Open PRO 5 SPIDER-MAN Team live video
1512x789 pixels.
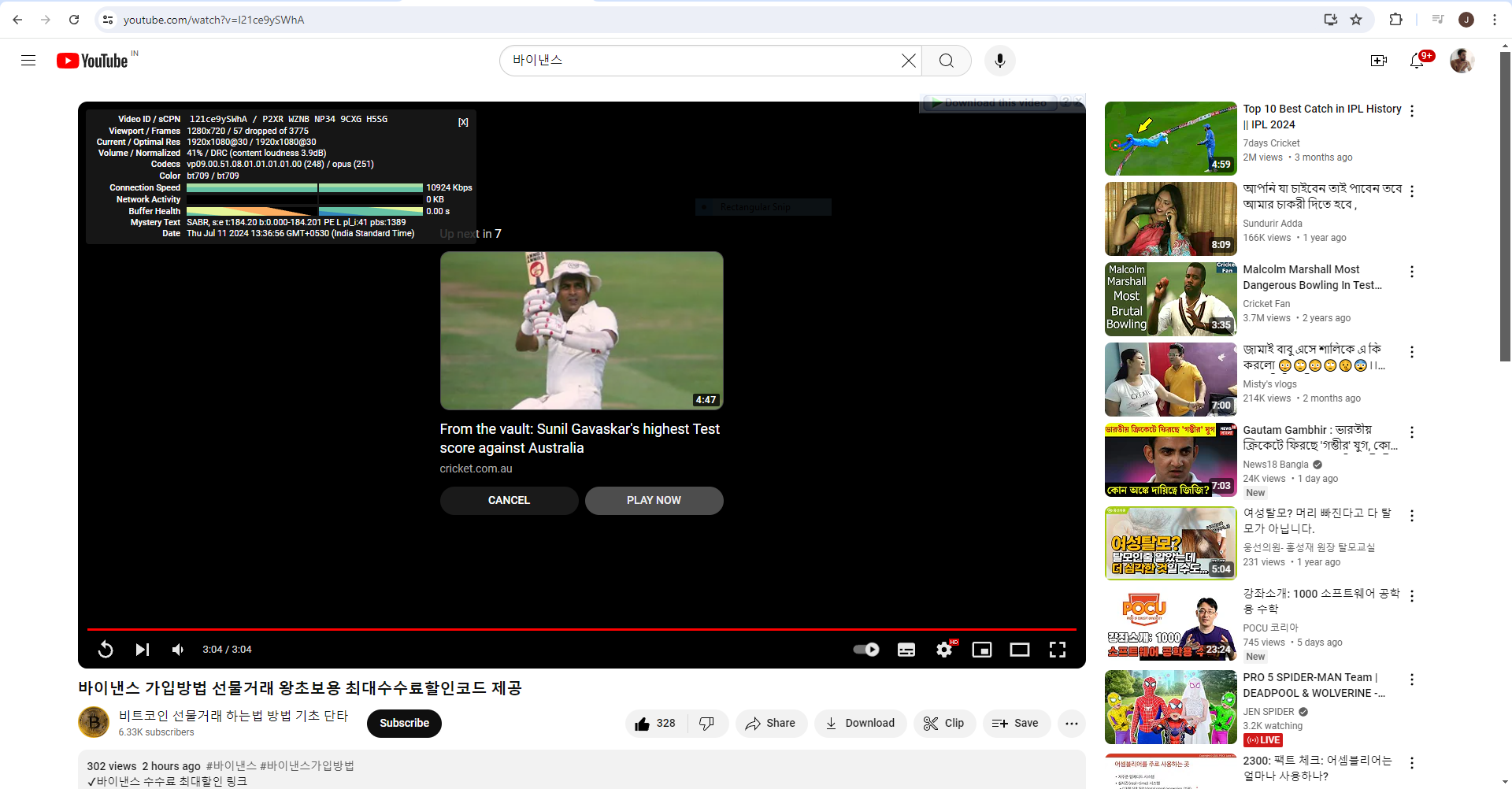coord(1171,707)
